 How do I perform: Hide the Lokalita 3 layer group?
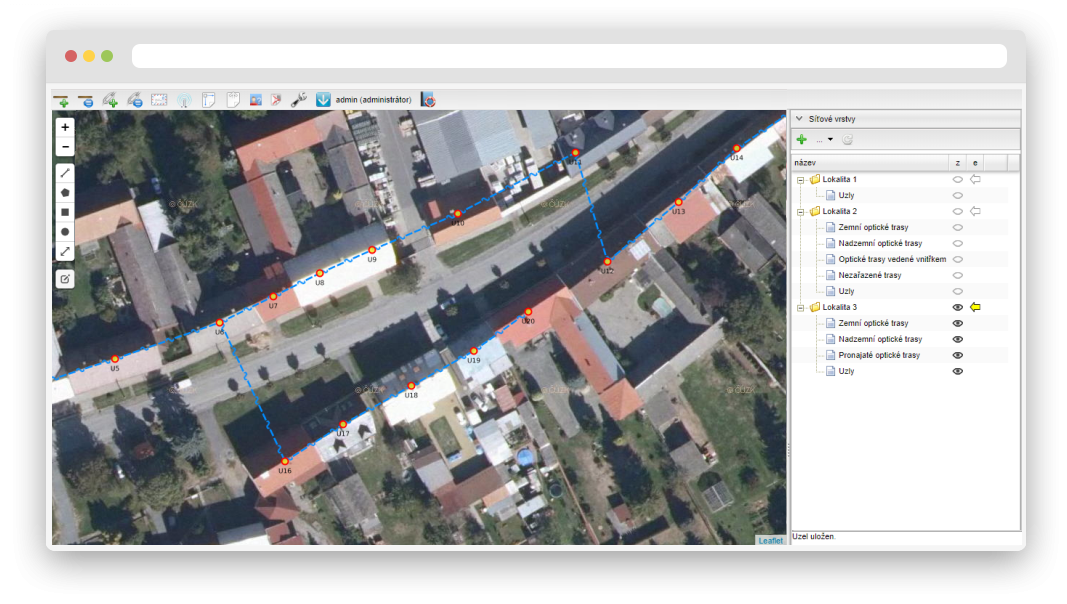tap(957, 308)
